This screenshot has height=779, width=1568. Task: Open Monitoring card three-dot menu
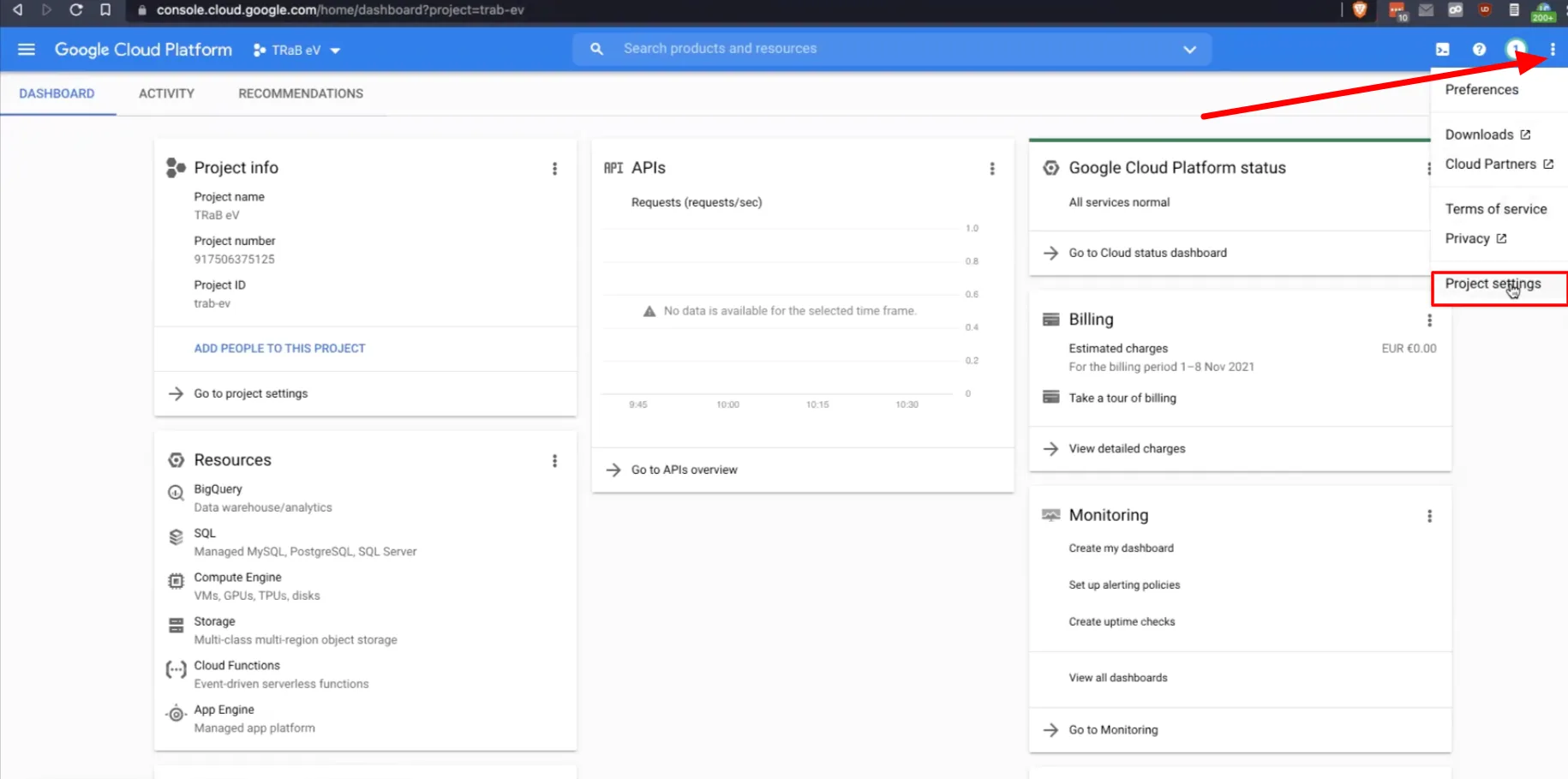(x=1429, y=516)
